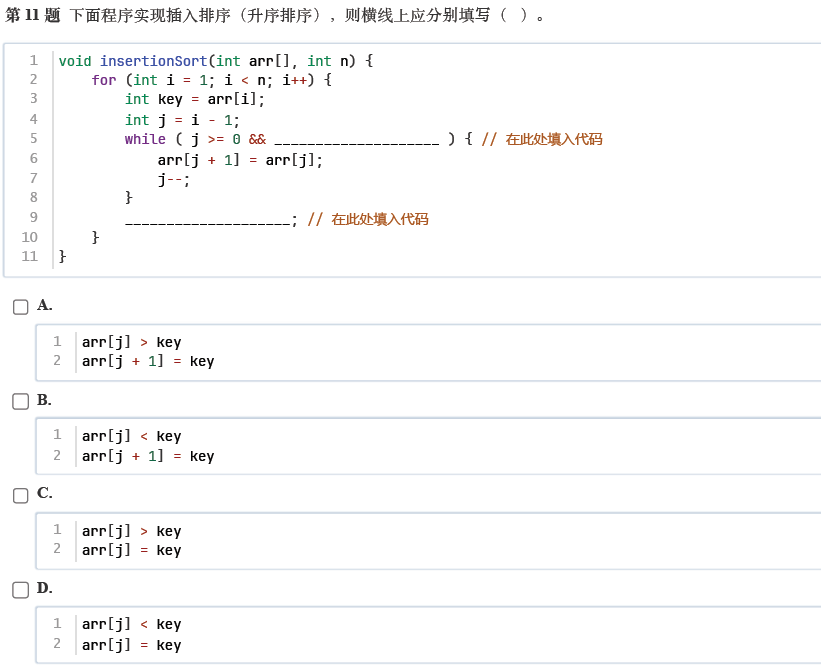Click line number 11 in the main code block
This screenshot has height=666, width=821.
(x=29, y=257)
